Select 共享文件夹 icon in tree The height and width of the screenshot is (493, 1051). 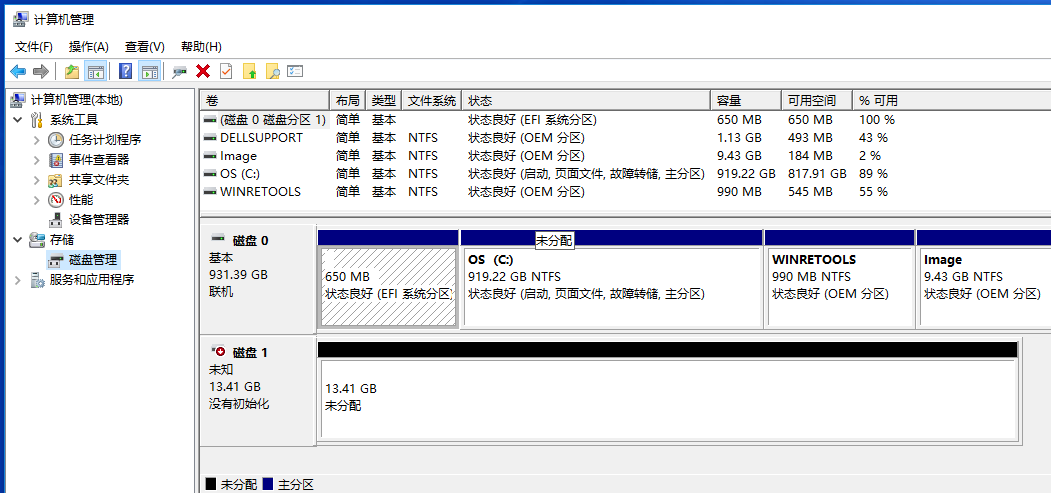tap(56, 180)
